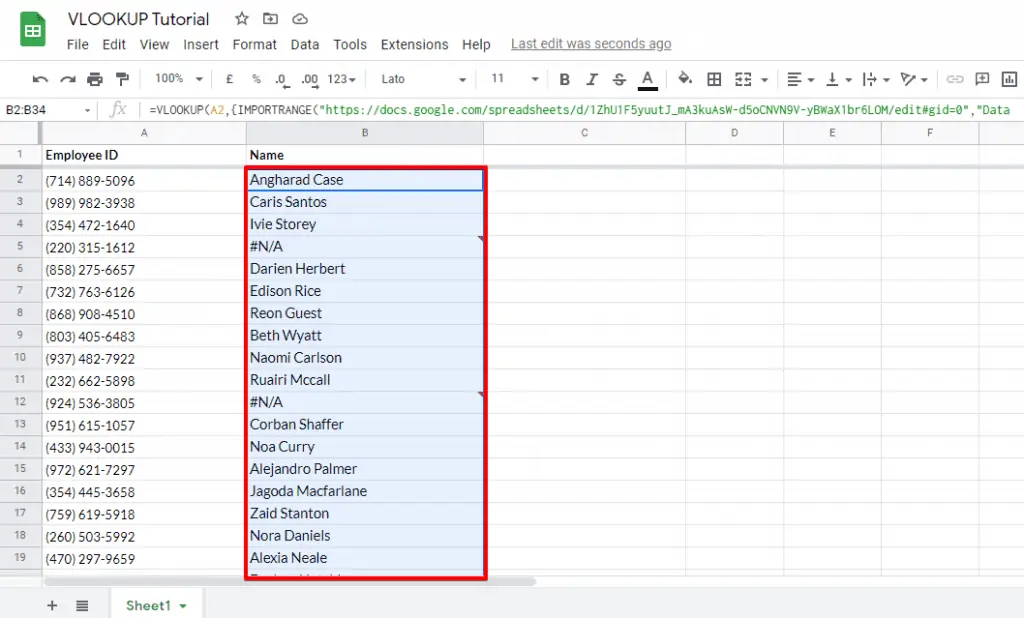This screenshot has width=1024, height=618.
Task: Toggle Bold formatting
Action: point(565,78)
